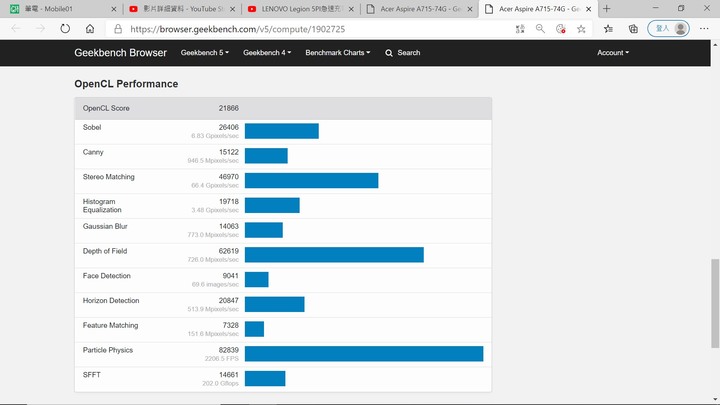Add page to favorites star icon
The image size is (720, 405).
click(x=581, y=29)
